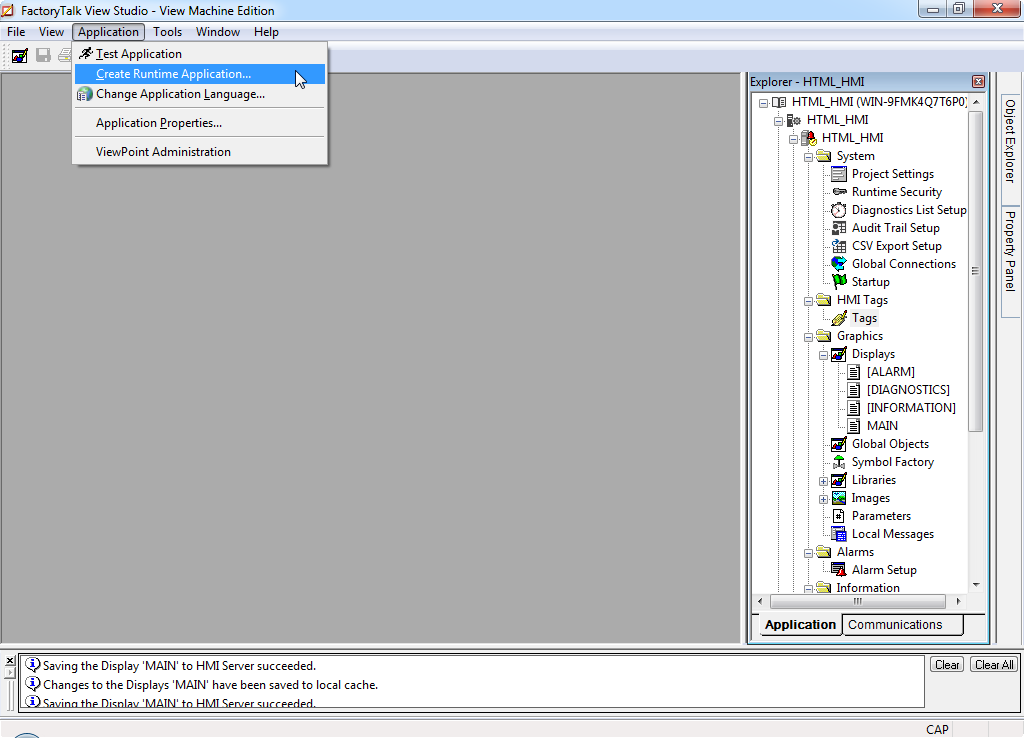Click the [ALARM] display page icon
Viewport: 1024px width, 738px height.
pos(854,372)
